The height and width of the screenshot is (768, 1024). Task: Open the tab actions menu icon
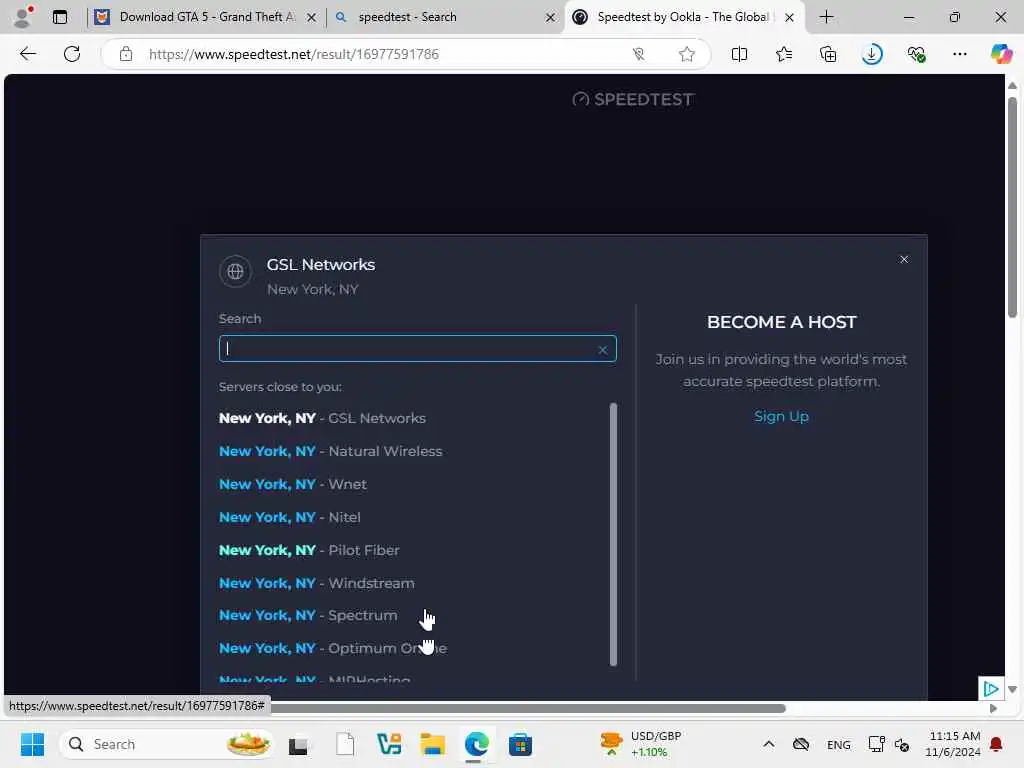click(60, 17)
